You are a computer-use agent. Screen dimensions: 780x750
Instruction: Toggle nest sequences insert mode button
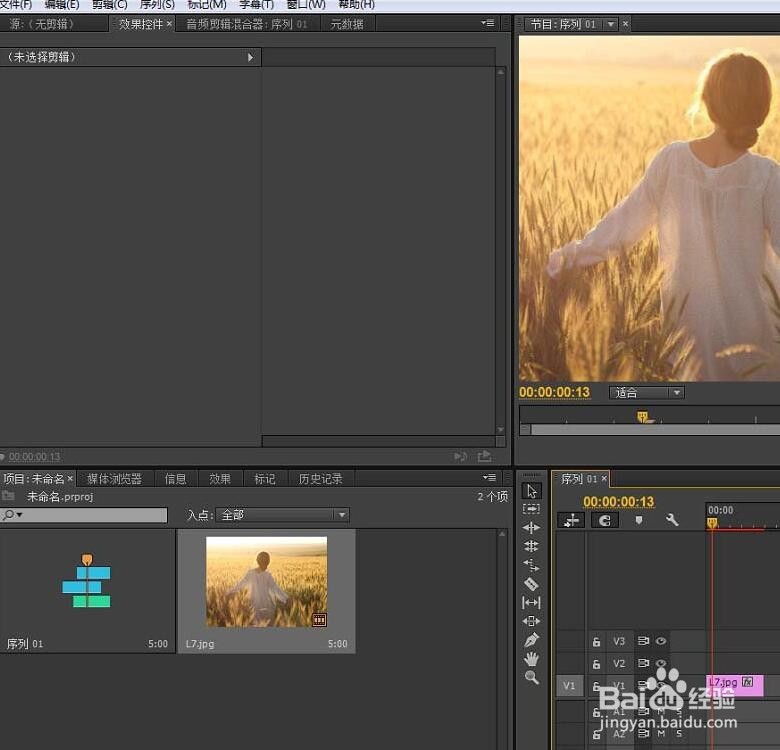571,520
